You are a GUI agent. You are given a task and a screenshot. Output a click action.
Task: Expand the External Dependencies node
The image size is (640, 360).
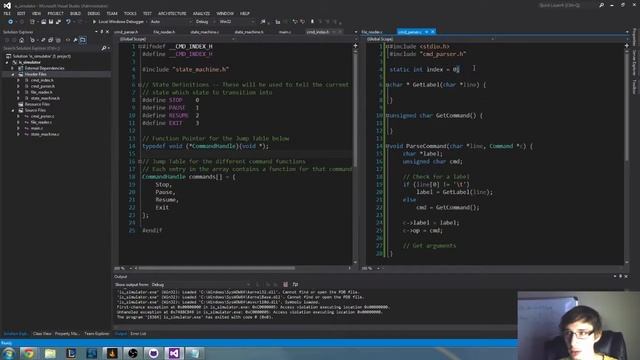click(13, 69)
